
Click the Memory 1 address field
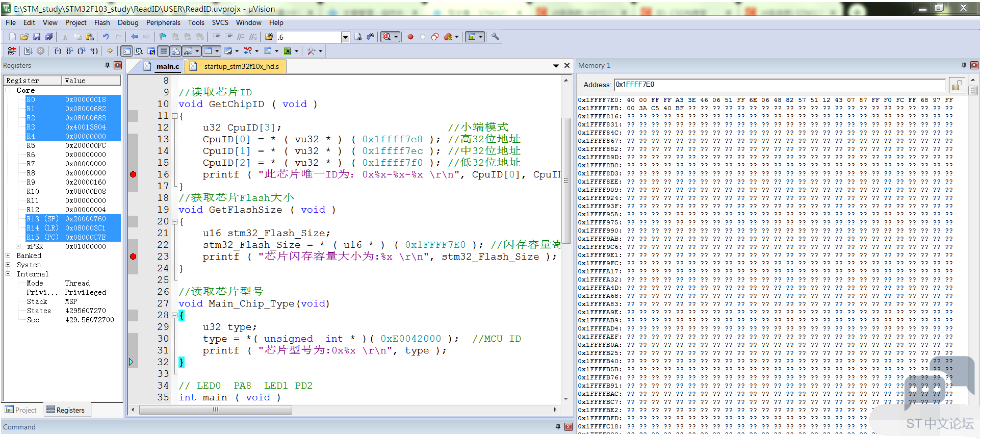[x=779, y=85]
